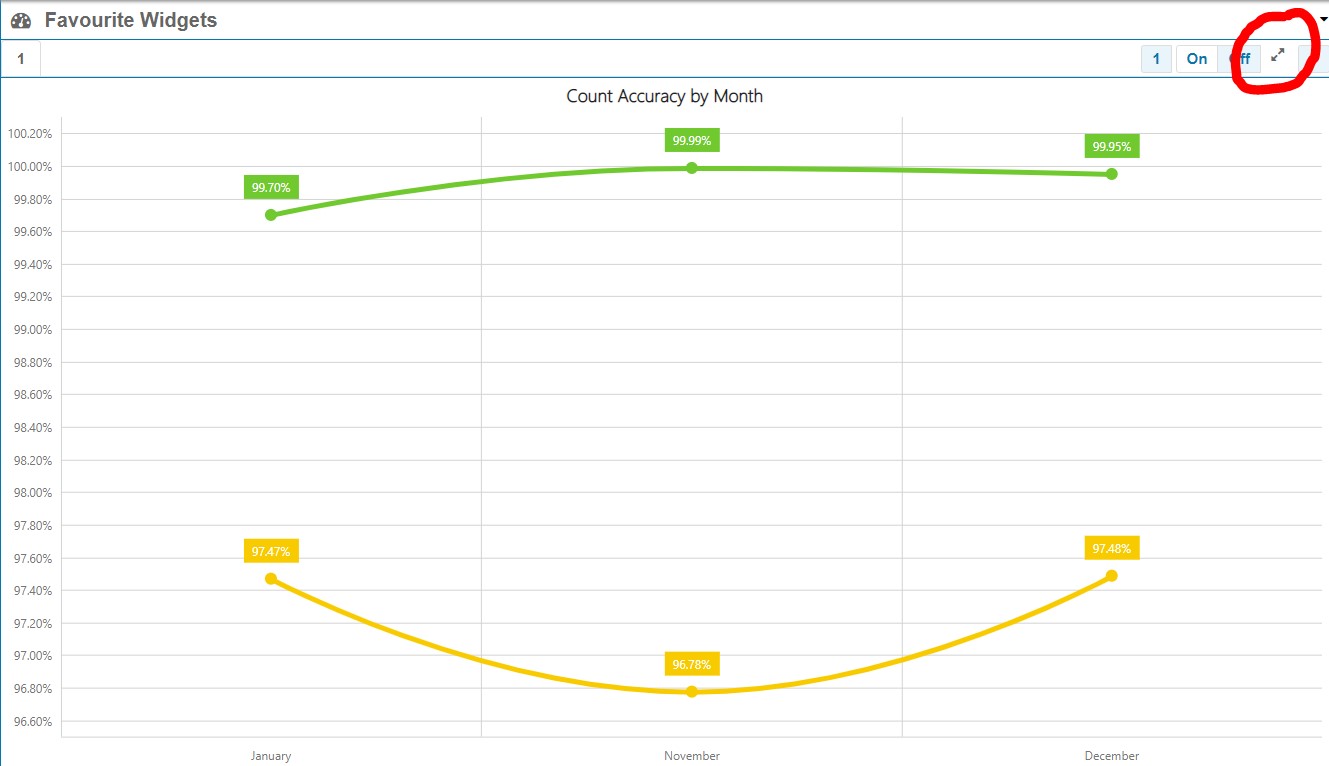The width and height of the screenshot is (1329, 766).
Task: Switch the toggle to On
Action: point(1196,59)
